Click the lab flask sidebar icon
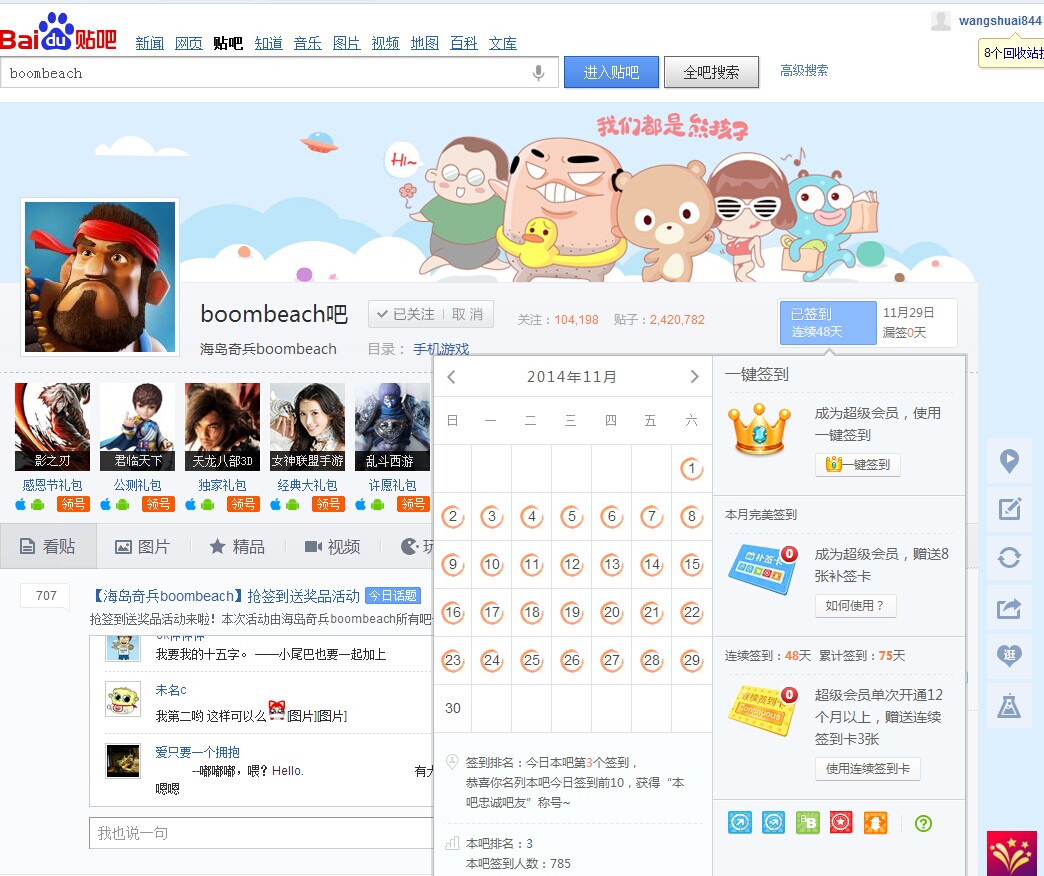The height and width of the screenshot is (876, 1044). tap(1009, 706)
